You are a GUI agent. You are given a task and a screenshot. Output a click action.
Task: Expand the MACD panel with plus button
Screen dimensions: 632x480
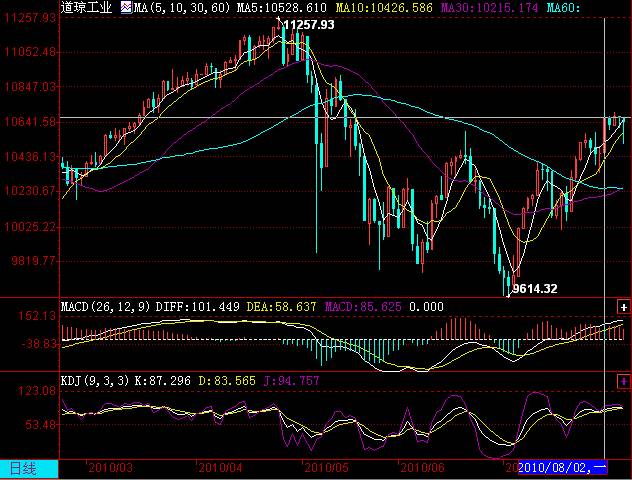coord(624,307)
